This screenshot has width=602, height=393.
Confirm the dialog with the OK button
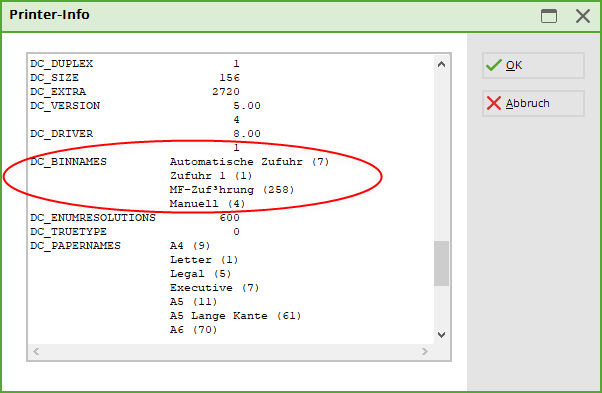533,66
